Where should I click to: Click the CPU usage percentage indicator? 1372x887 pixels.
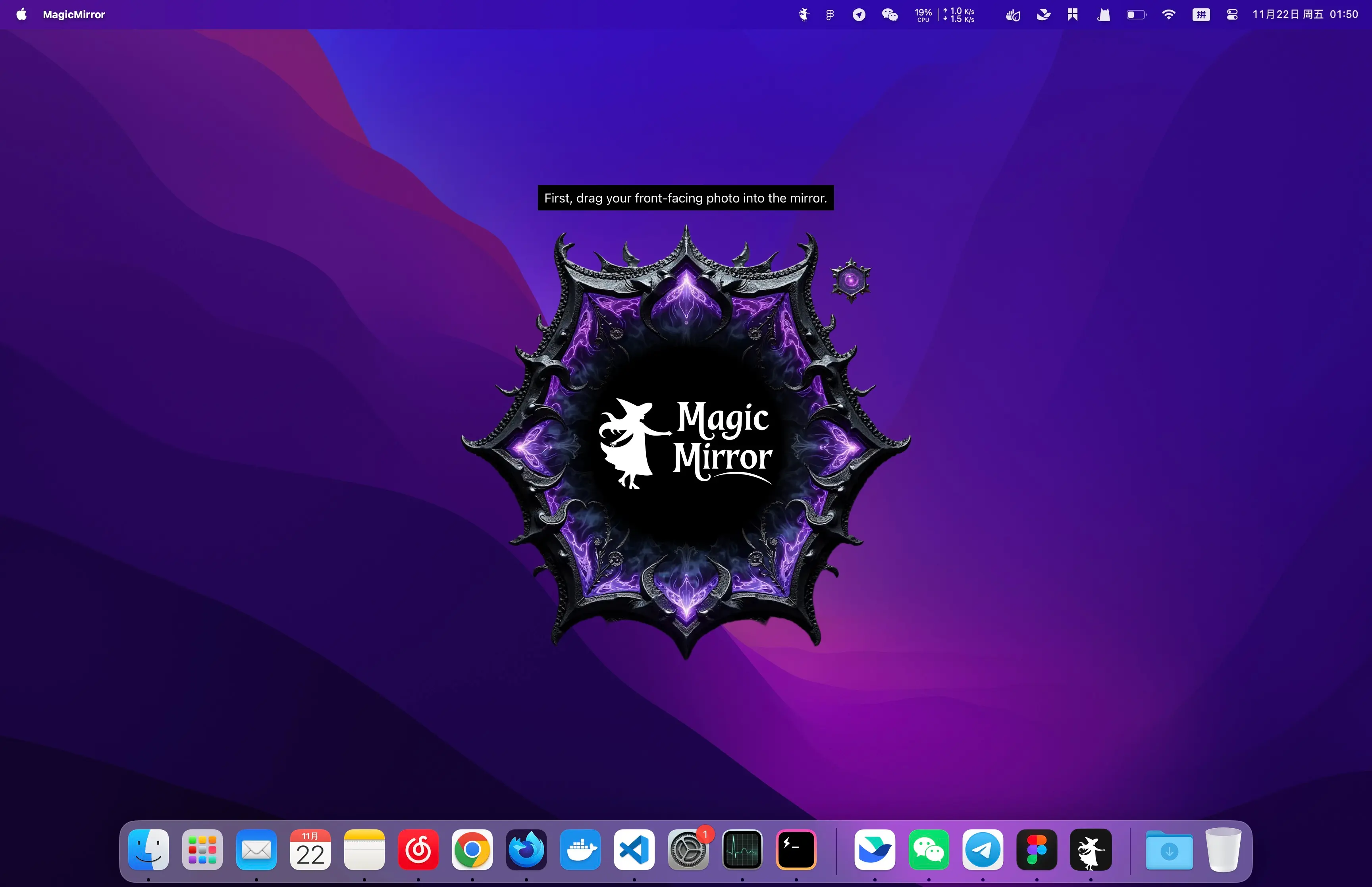tap(922, 14)
